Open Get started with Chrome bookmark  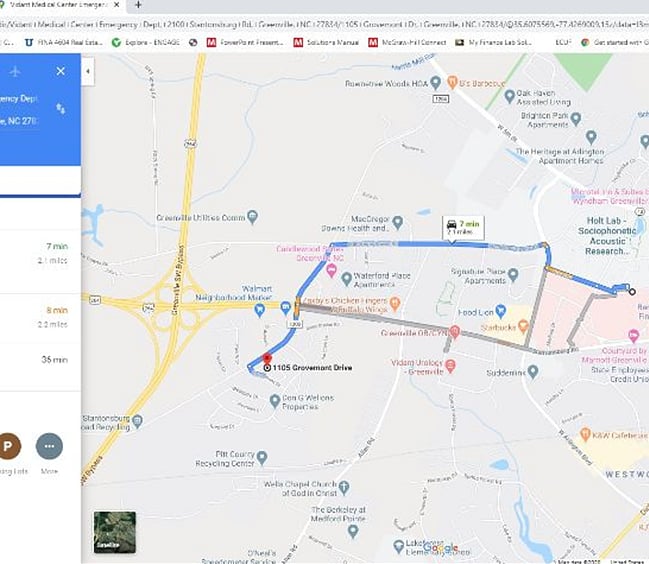point(614,42)
